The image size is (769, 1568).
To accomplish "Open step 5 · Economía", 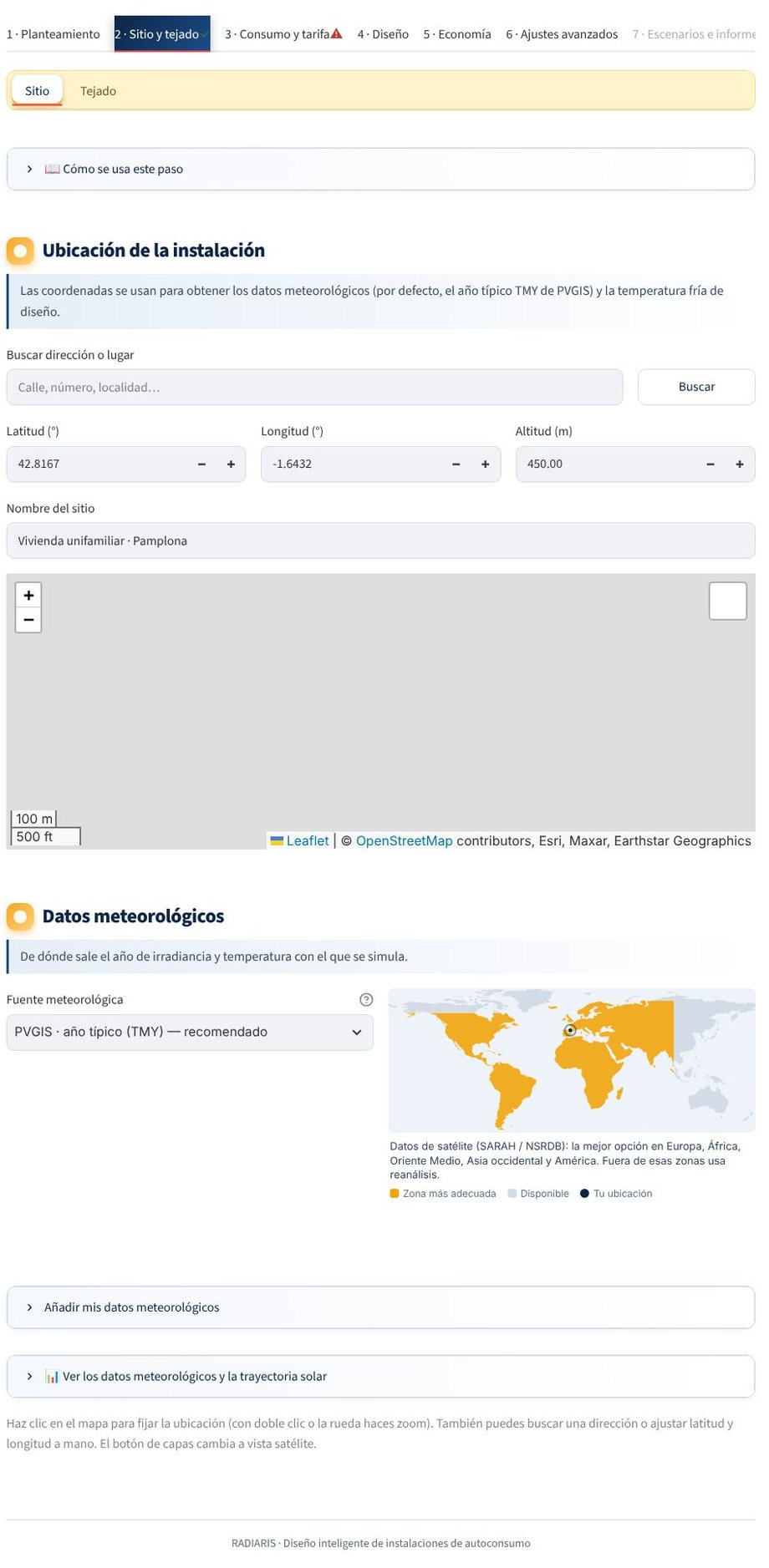I will [x=457, y=34].
